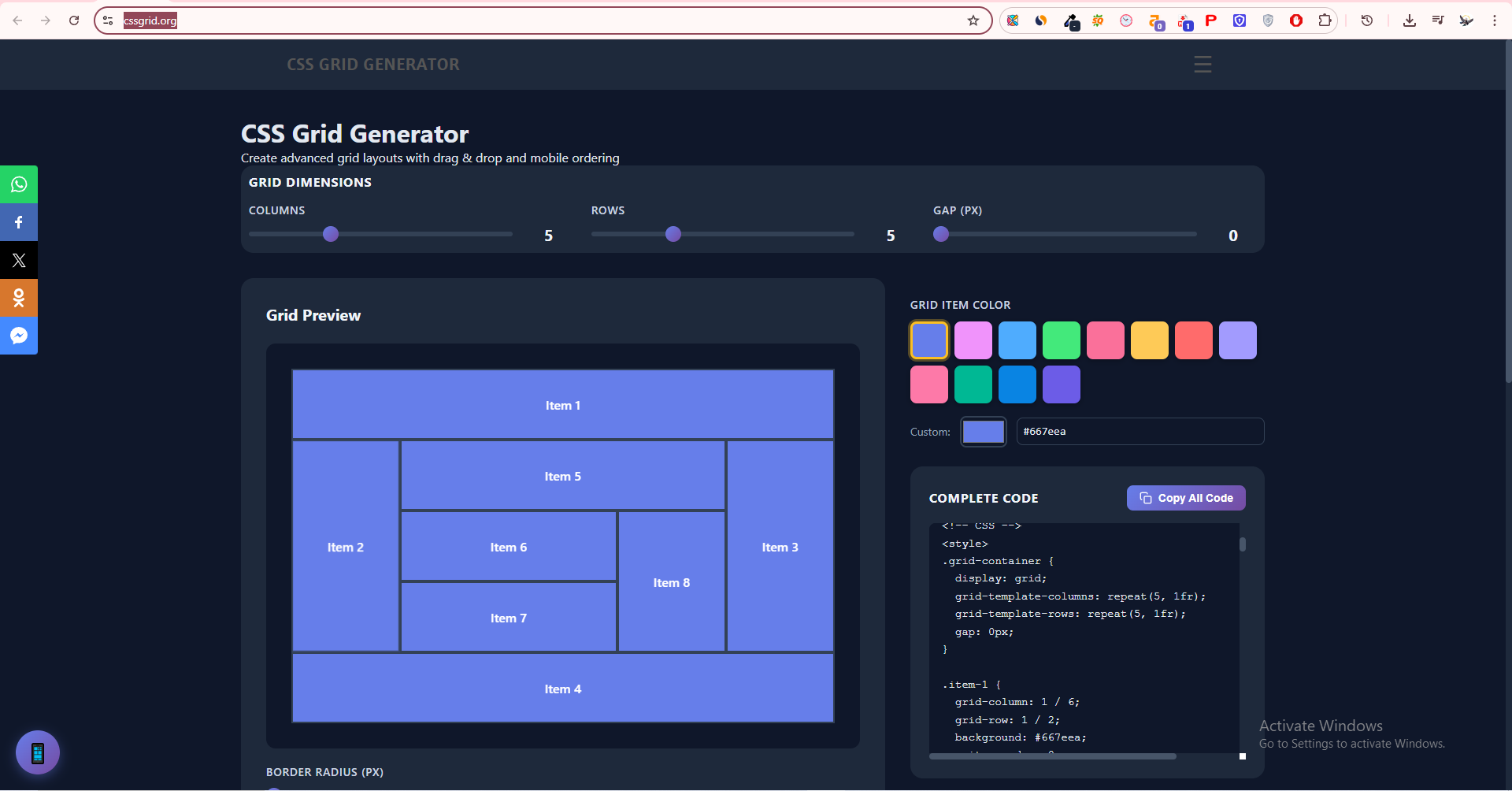Share to Odnoklassniki from the sidebar
This screenshot has width=1512, height=791.
pyautogui.click(x=18, y=298)
